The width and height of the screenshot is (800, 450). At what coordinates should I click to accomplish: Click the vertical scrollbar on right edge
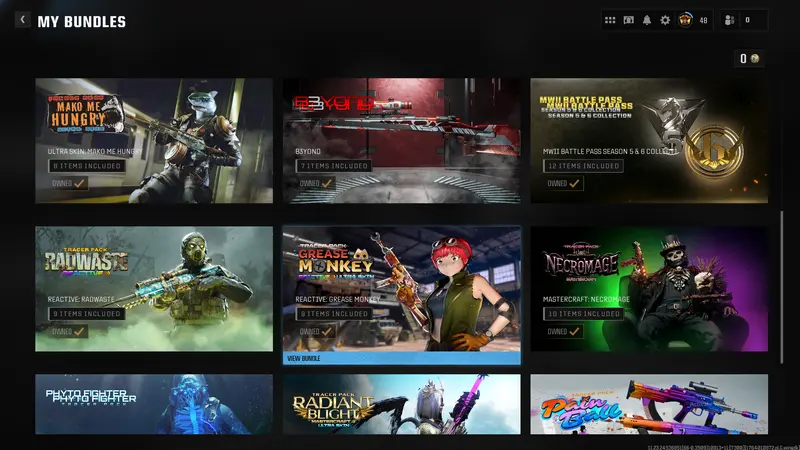tap(782, 284)
